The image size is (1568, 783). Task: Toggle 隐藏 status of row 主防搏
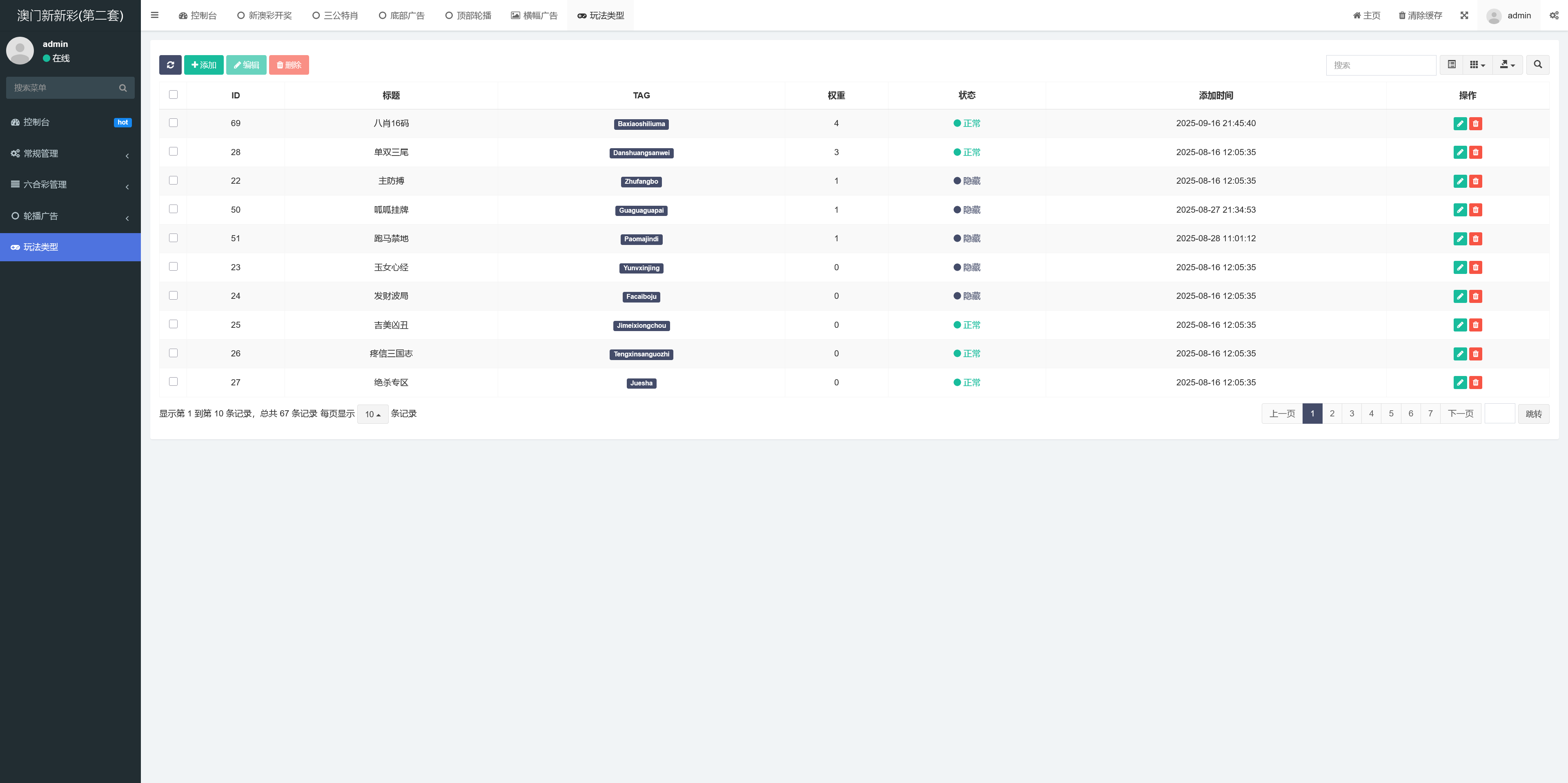tap(967, 181)
